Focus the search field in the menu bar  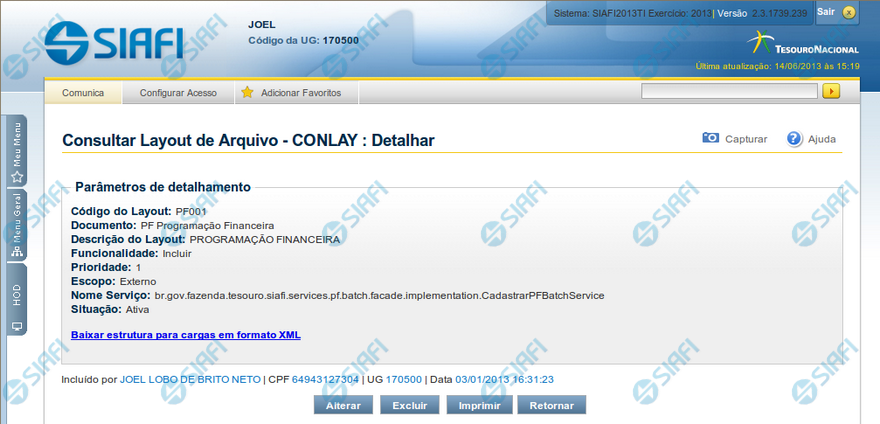[x=729, y=91]
